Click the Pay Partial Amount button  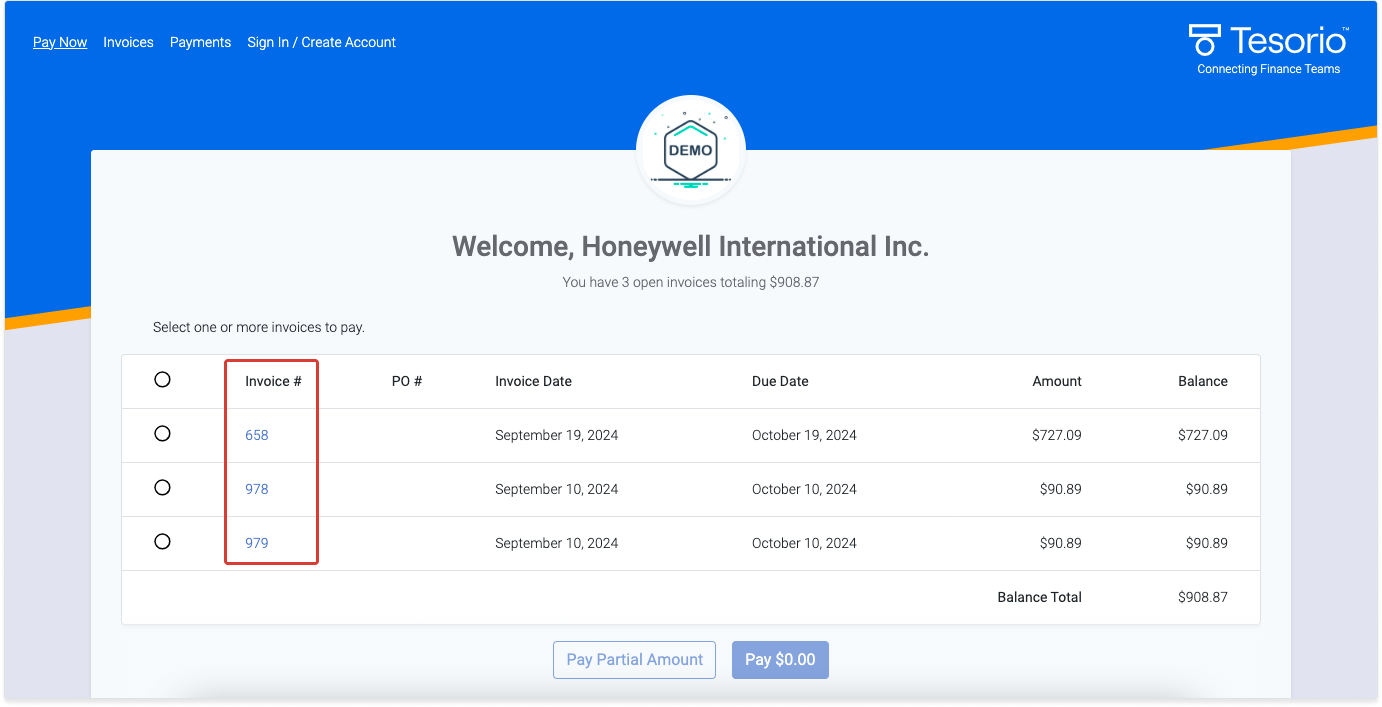[x=634, y=660]
